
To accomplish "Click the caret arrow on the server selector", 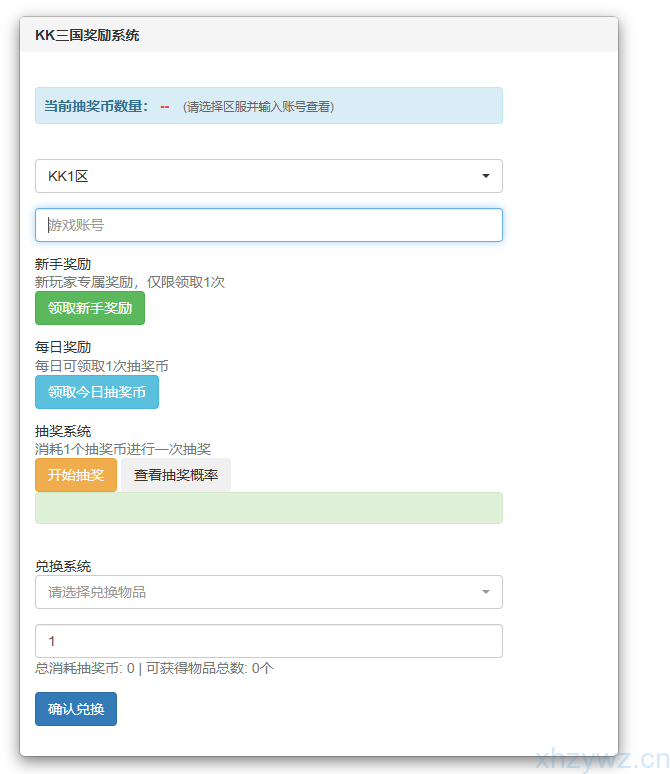I will coord(486,176).
